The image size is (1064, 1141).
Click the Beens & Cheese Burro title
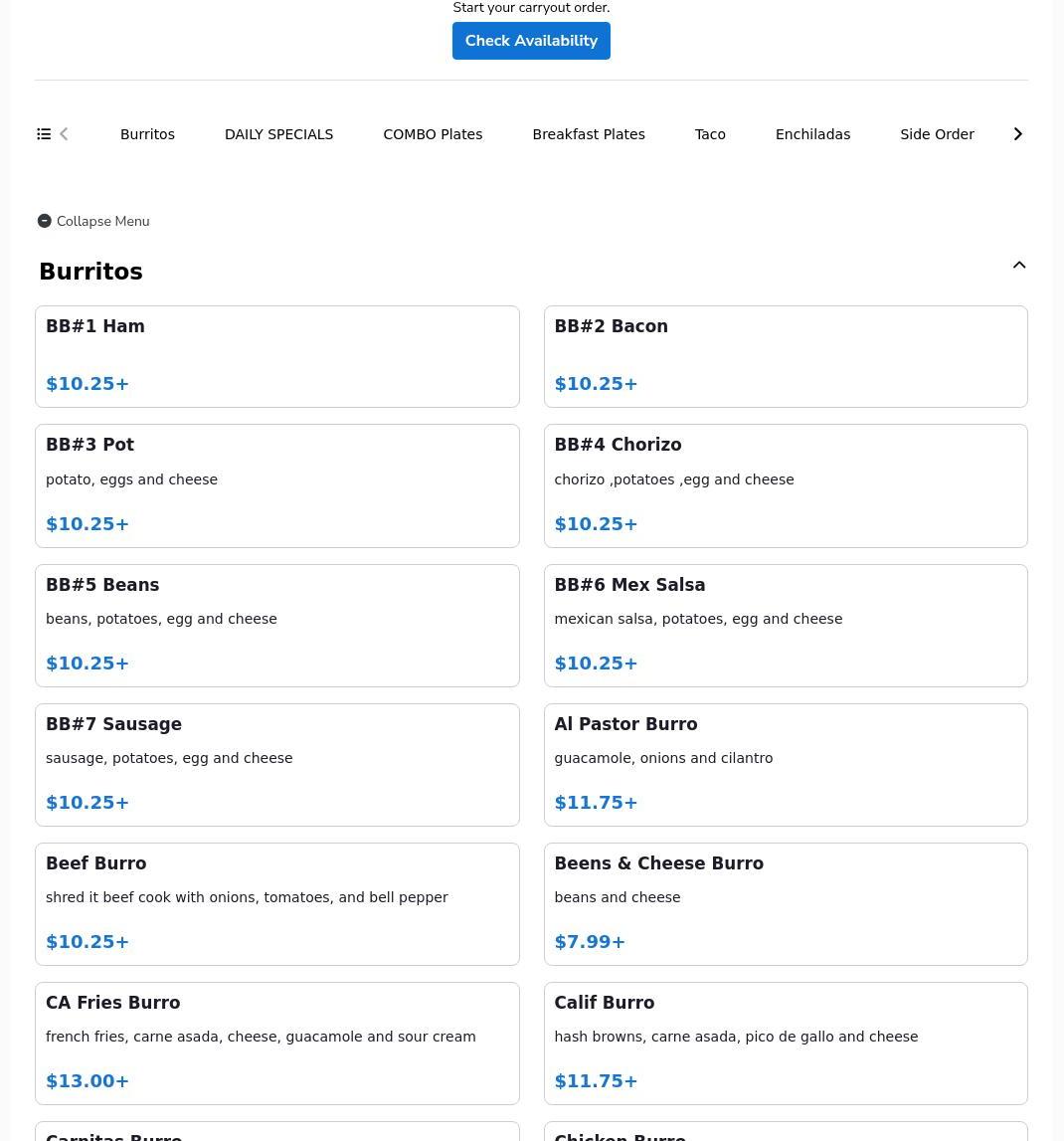[x=659, y=863]
